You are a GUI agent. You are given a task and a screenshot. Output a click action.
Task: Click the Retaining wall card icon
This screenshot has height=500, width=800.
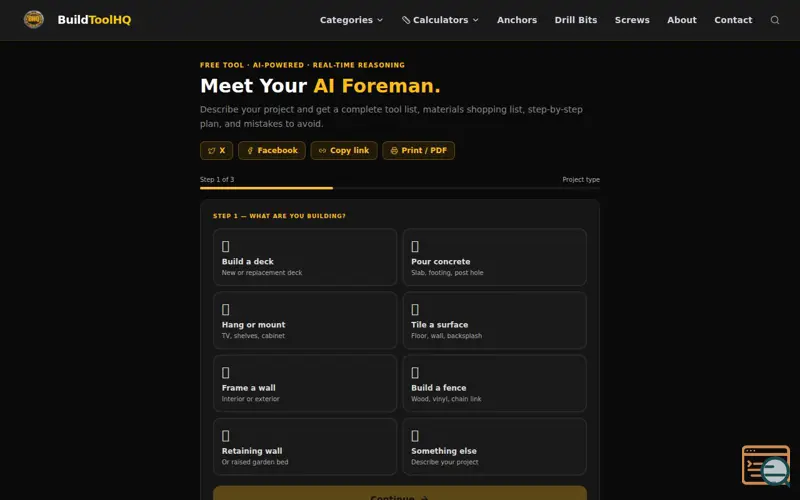click(226, 436)
